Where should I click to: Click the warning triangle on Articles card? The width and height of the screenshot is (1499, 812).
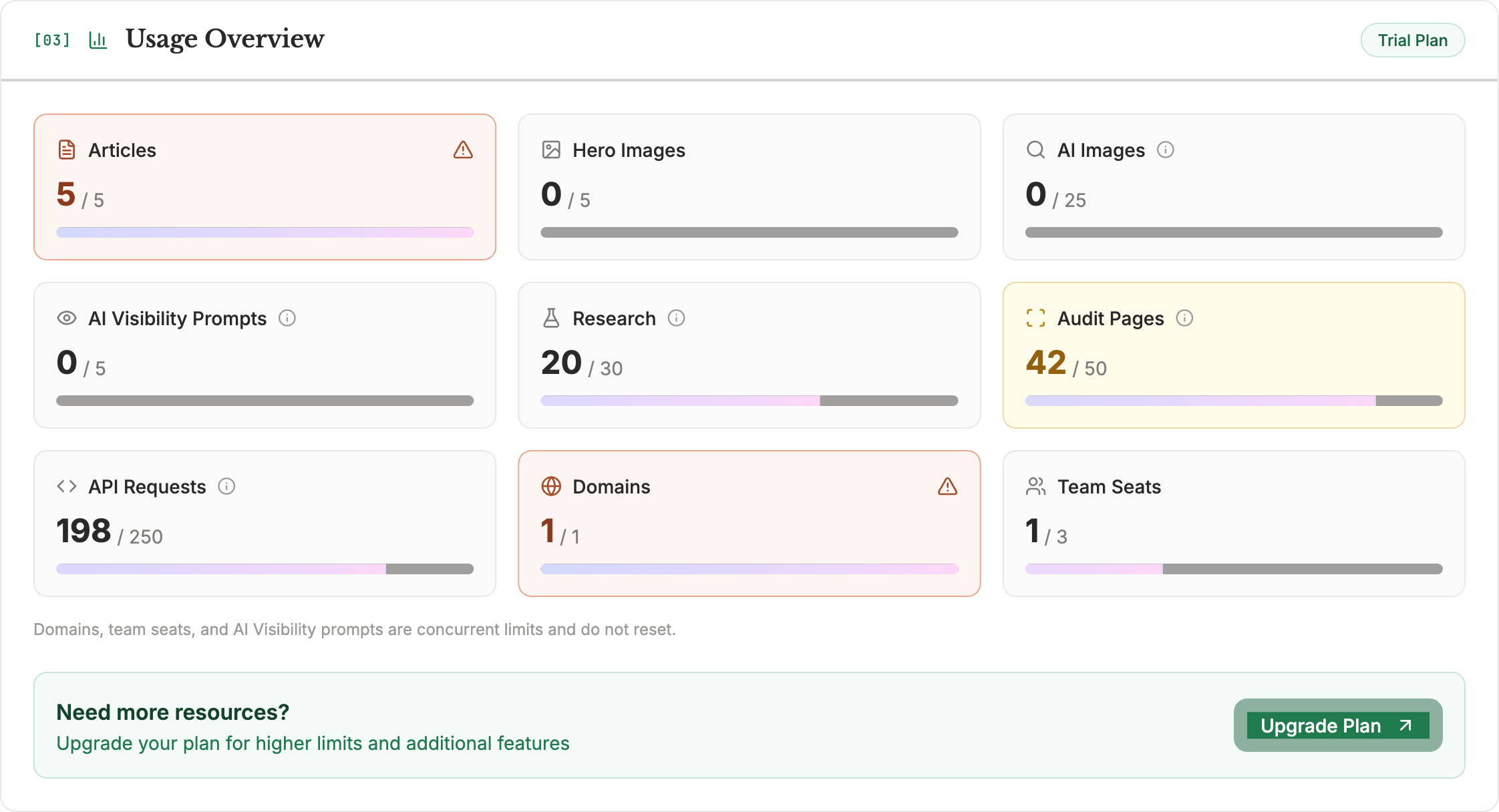tap(463, 150)
